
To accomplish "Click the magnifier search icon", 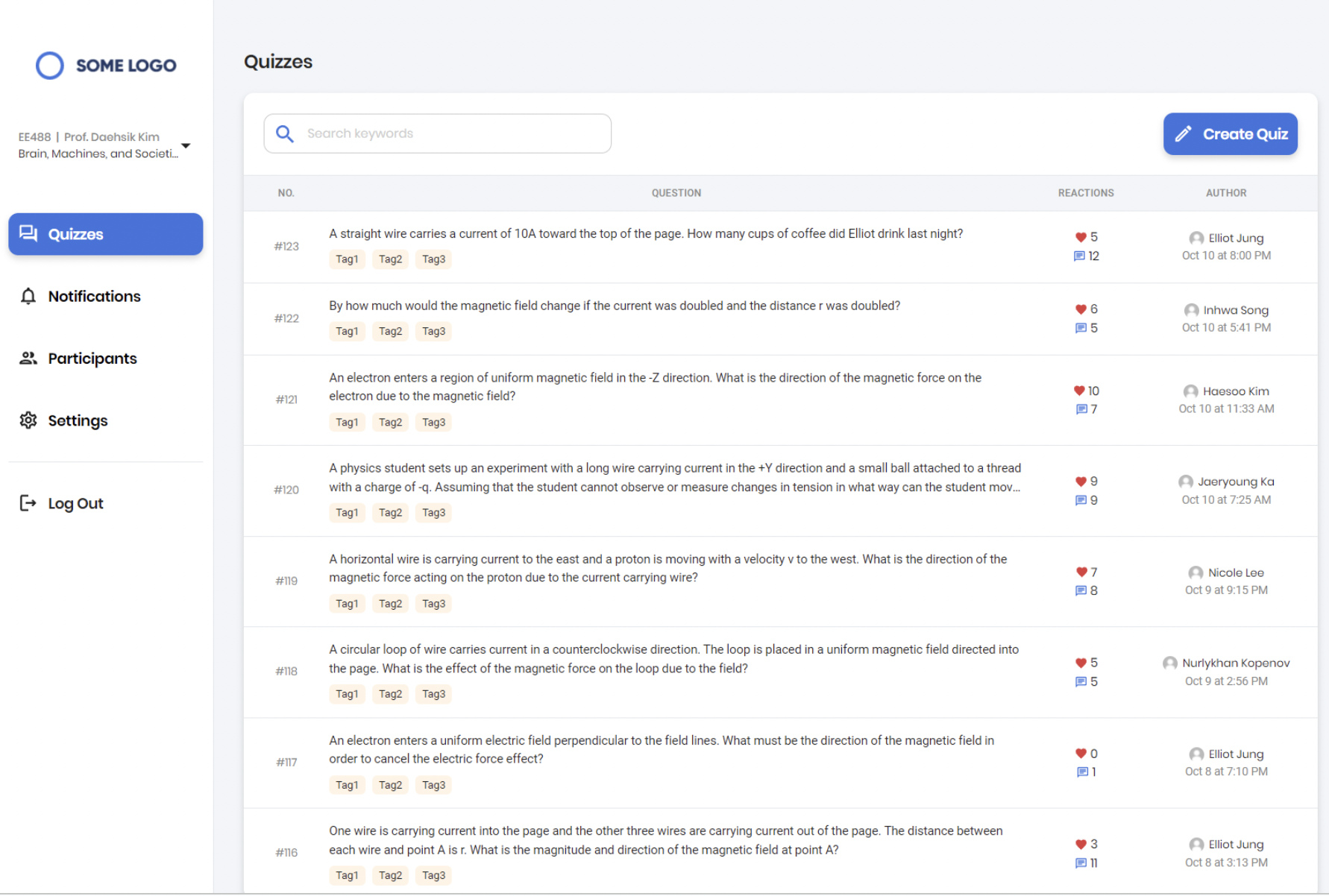I will (284, 133).
